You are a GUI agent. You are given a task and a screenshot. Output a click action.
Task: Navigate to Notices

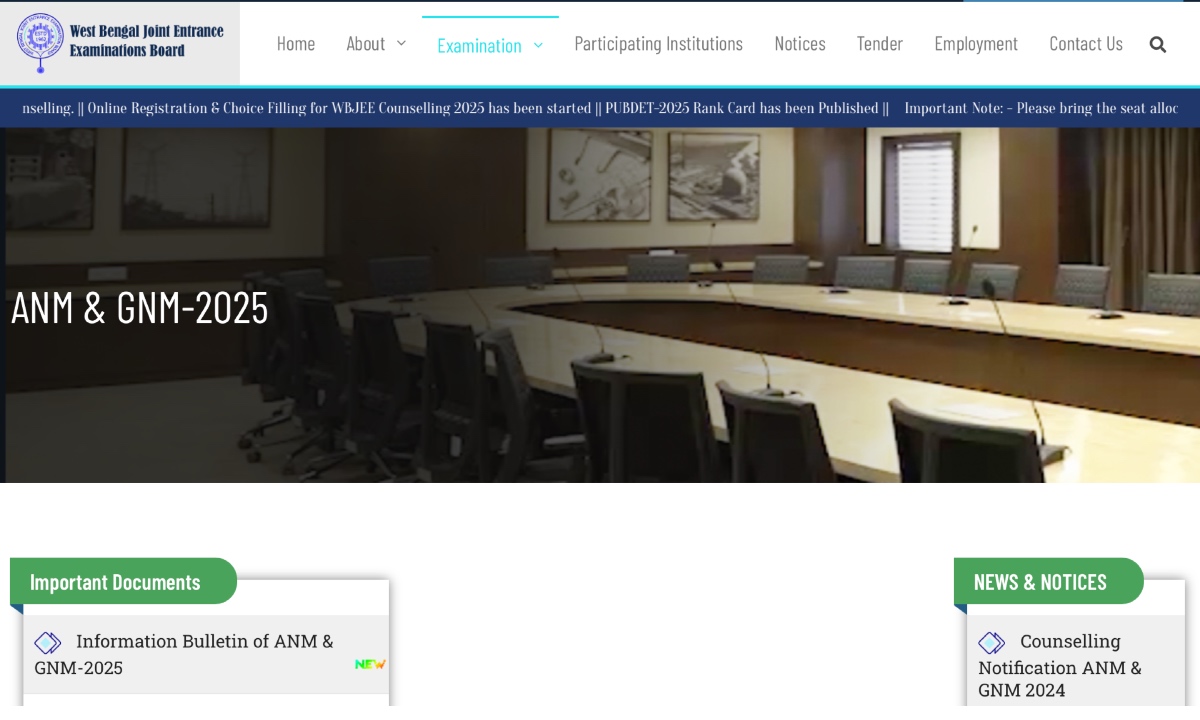coord(800,43)
